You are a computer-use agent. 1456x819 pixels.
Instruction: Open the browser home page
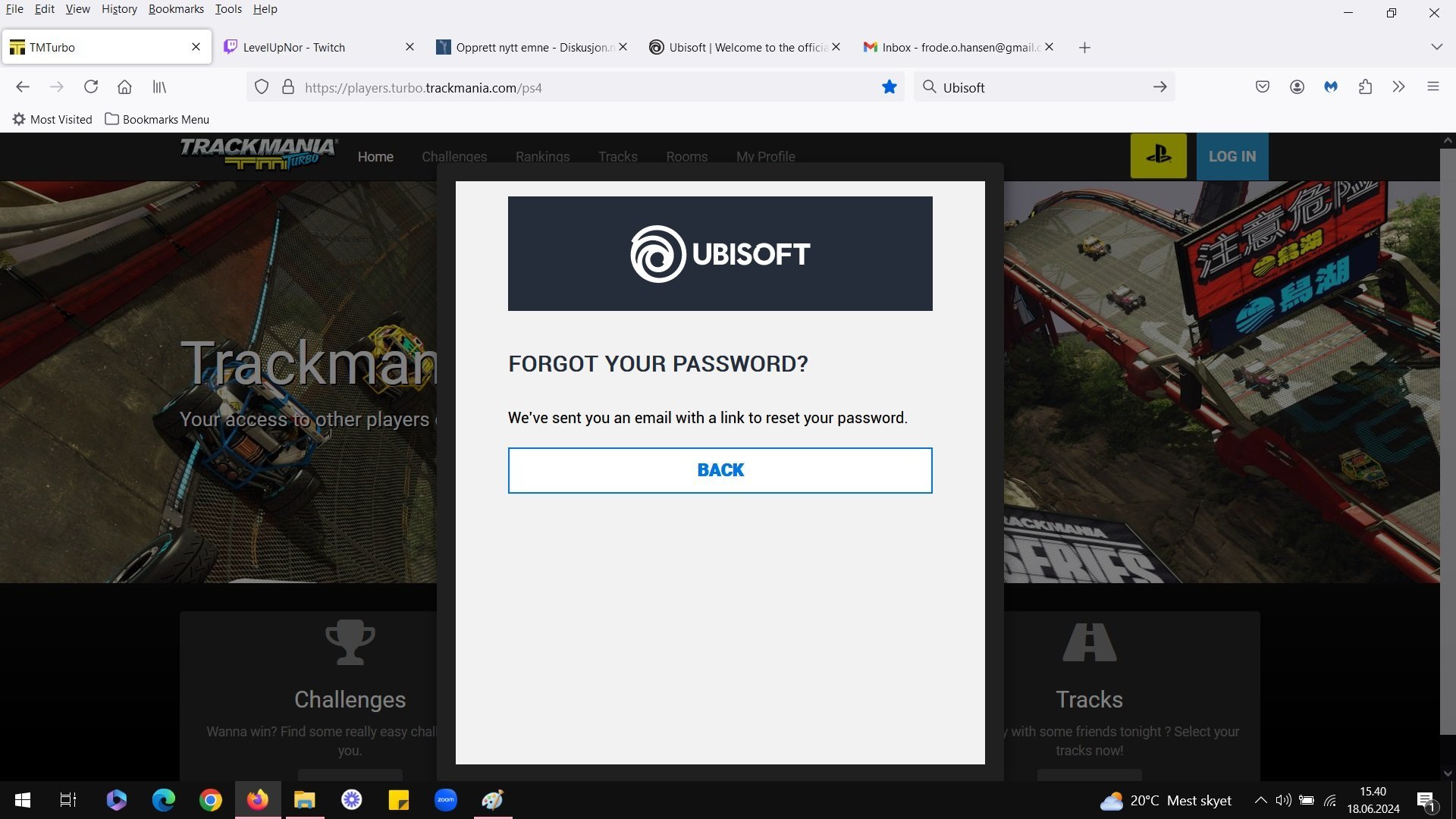click(x=124, y=87)
